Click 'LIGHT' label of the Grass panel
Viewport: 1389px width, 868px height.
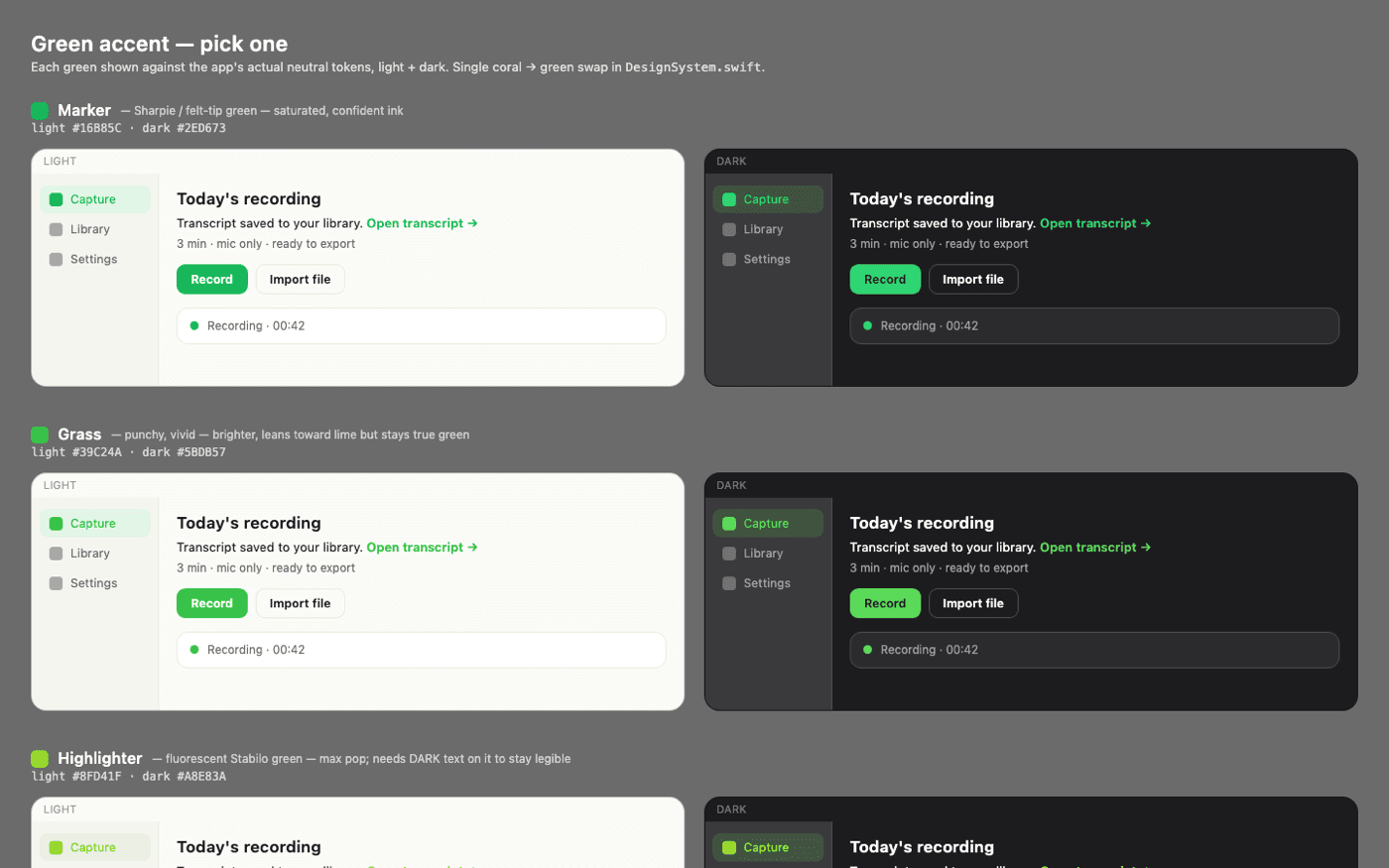pos(60,485)
